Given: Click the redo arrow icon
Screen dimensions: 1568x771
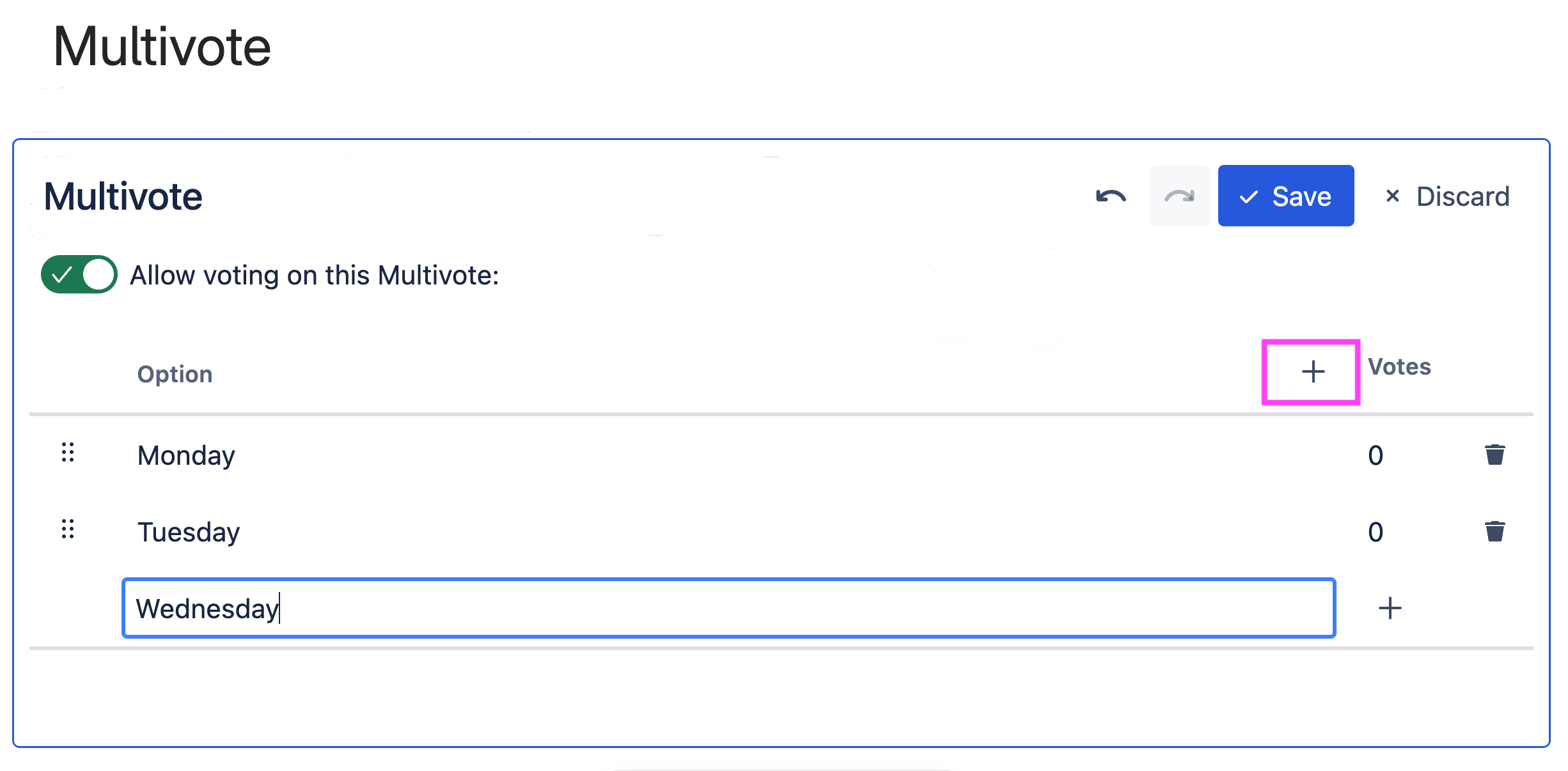Looking at the screenshot, I should pos(1179,196).
